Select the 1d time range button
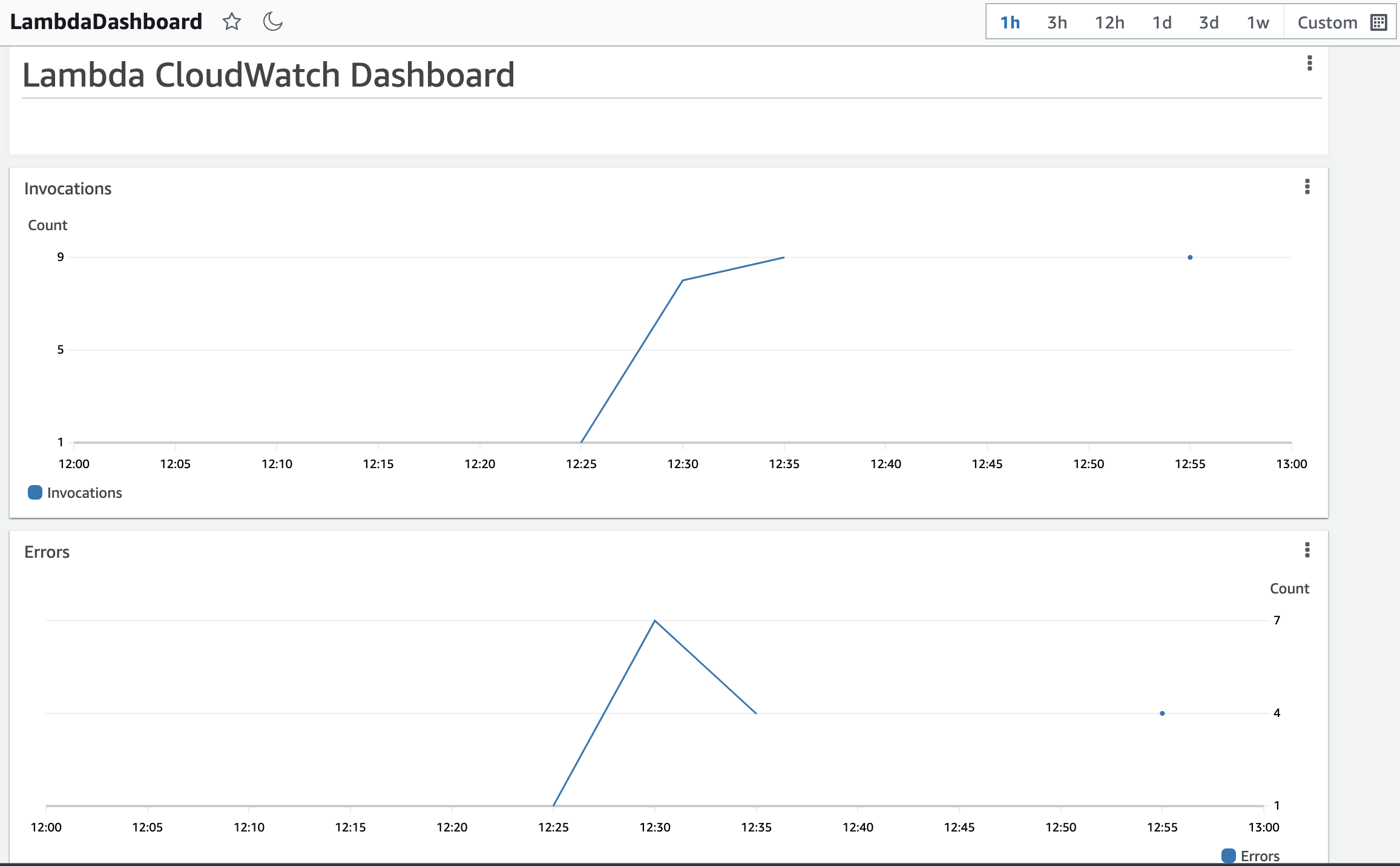Screen dimensions: 1400x866 pyautogui.click(x=1162, y=22)
